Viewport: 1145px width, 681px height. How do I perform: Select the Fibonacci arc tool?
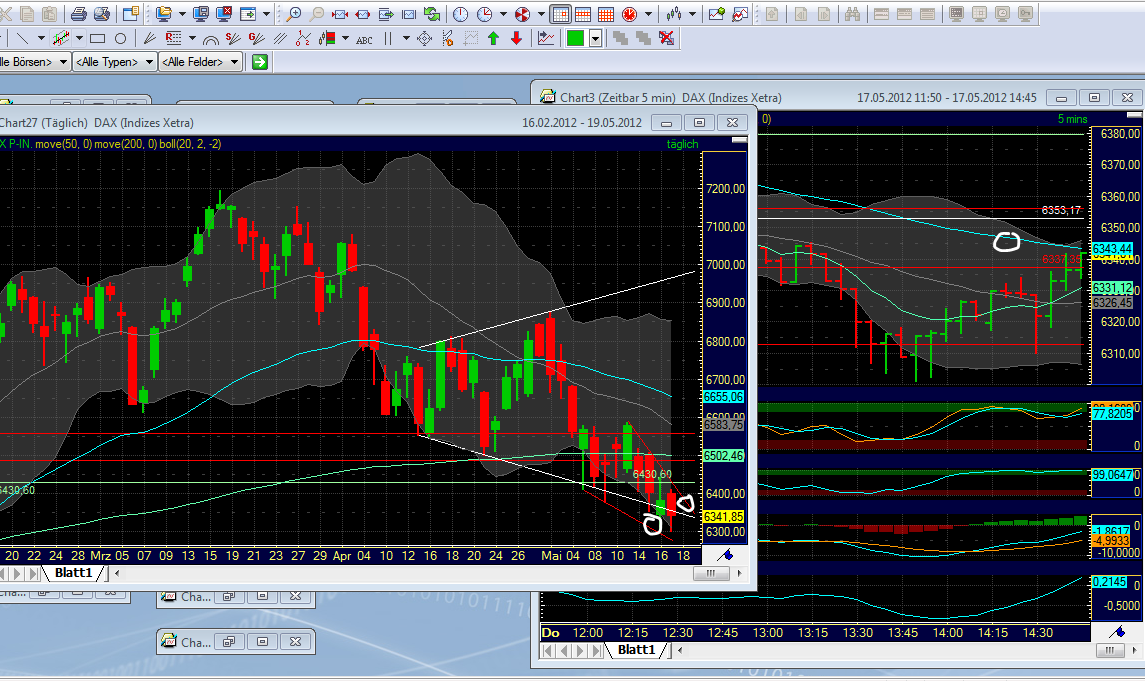[x=211, y=38]
